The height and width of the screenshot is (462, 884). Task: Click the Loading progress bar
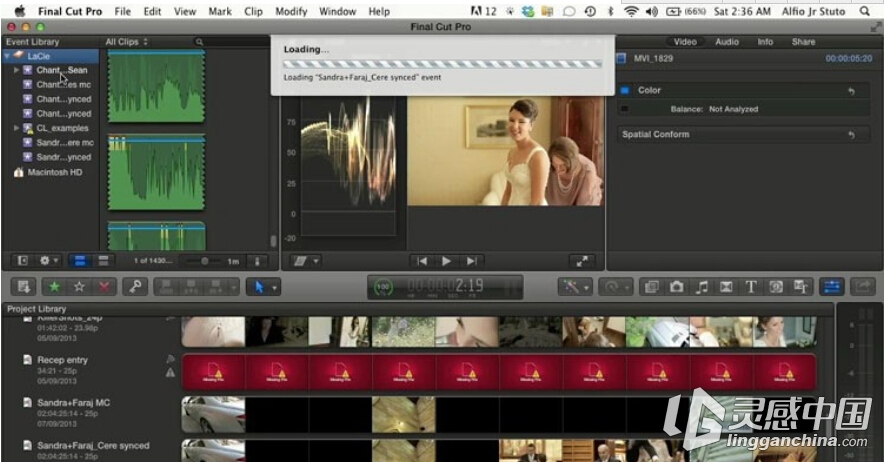coord(443,64)
